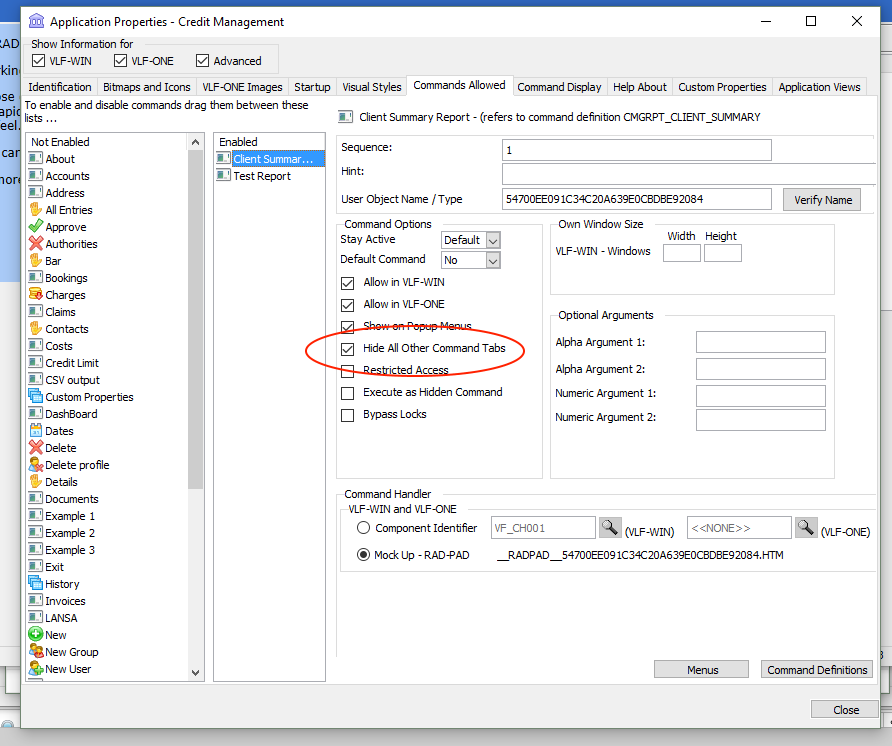Click the All Entries hand icon
The height and width of the screenshot is (746, 892).
pos(36,209)
